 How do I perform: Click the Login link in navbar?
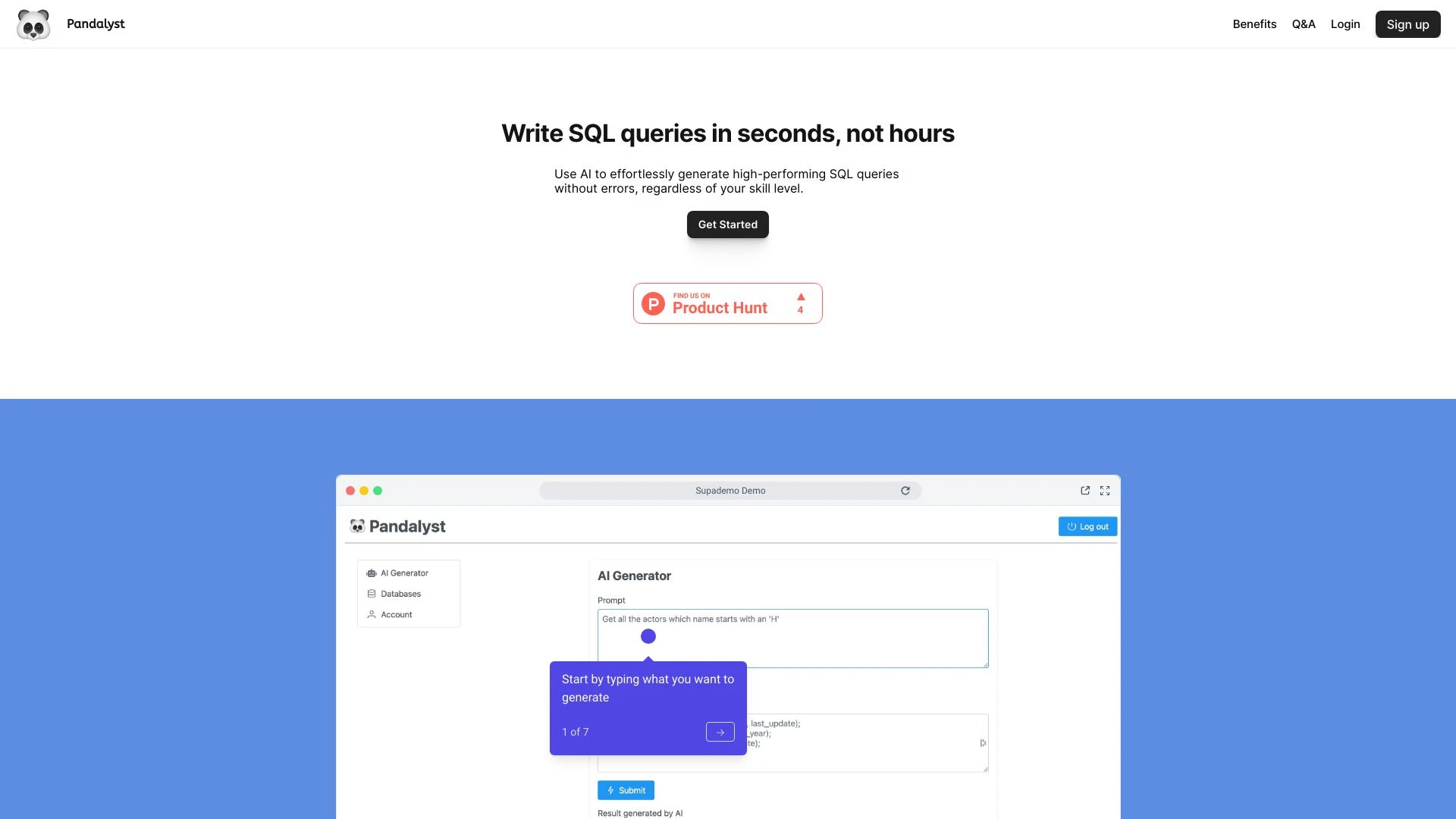coord(1345,24)
